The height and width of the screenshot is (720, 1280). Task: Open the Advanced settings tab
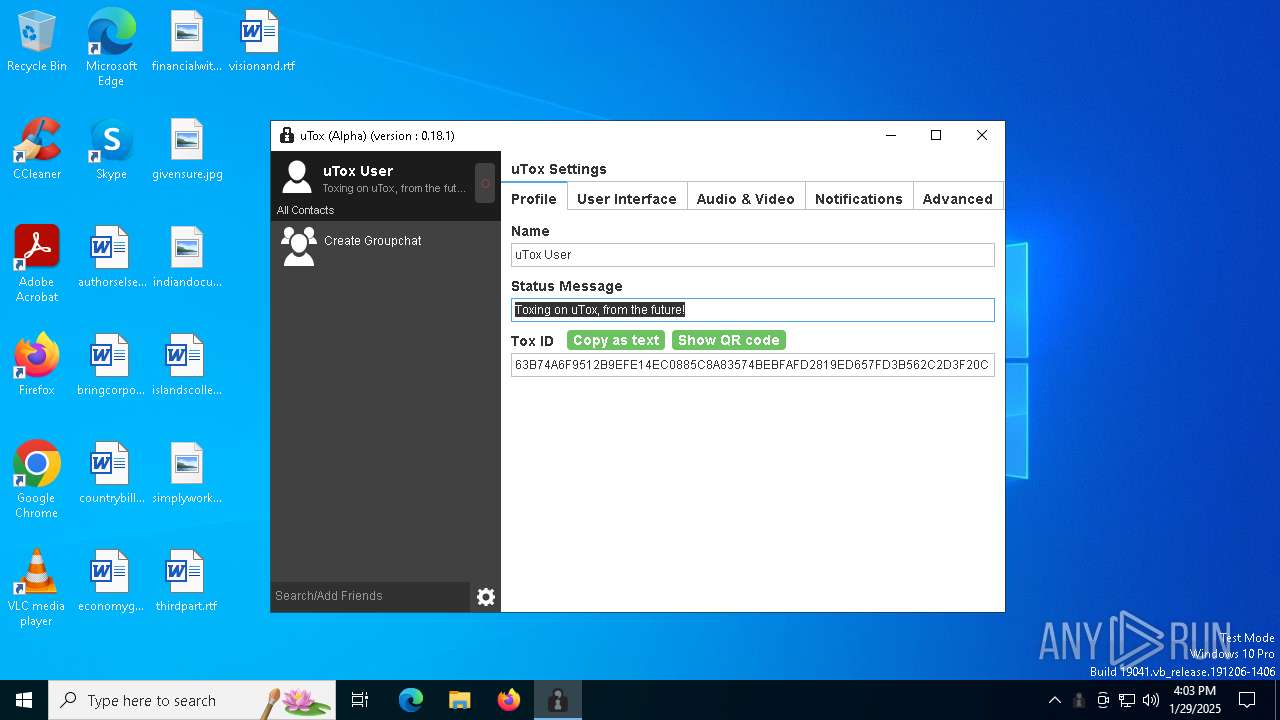(958, 198)
